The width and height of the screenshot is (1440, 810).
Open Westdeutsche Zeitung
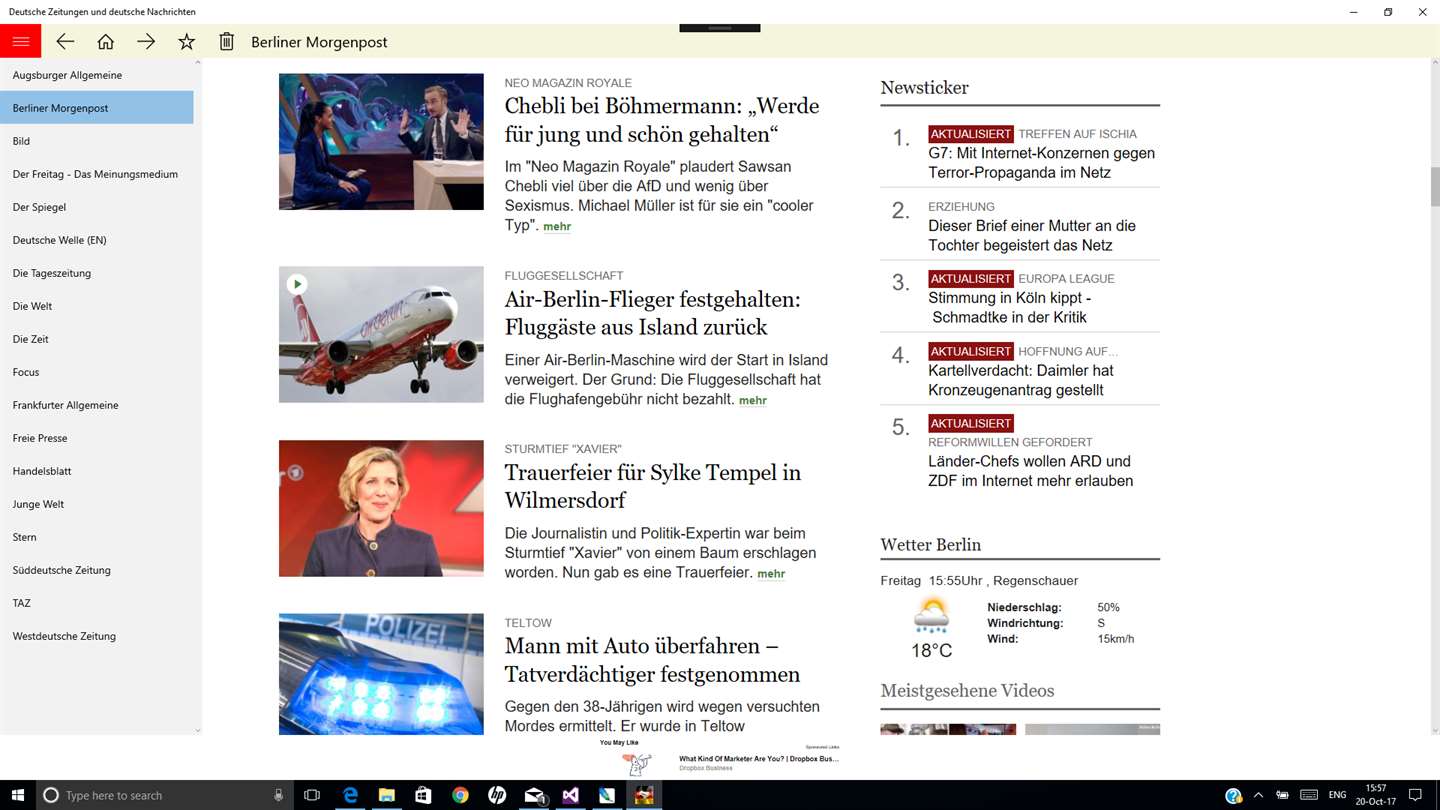[x=97, y=636]
